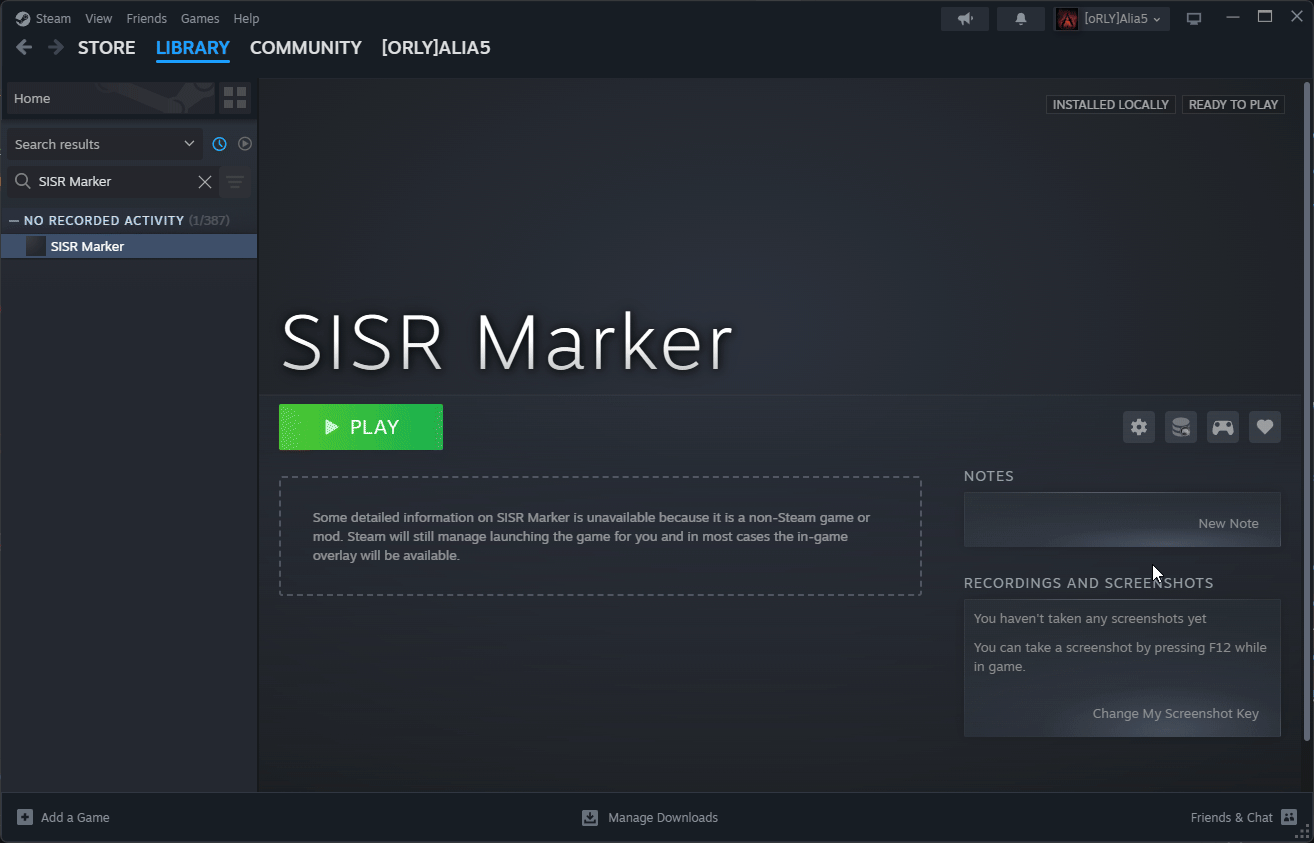Click the Home button in sidebar
This screenshot has height=843, width=1314.
click(111, 98)
